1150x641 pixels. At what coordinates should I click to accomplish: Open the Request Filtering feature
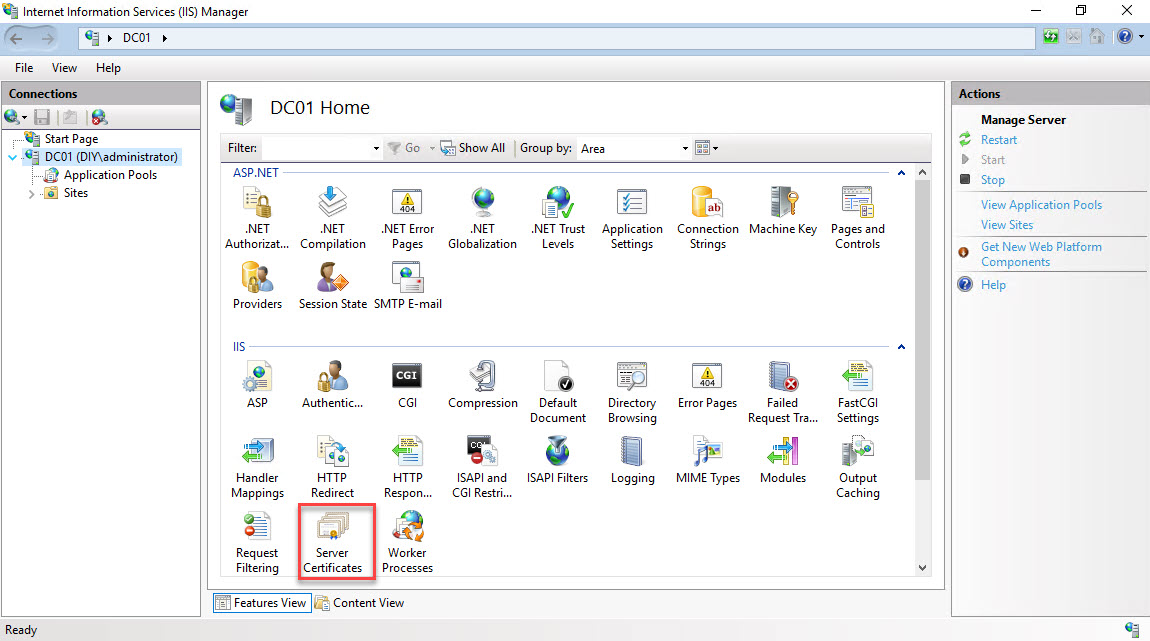pos(257,540)
